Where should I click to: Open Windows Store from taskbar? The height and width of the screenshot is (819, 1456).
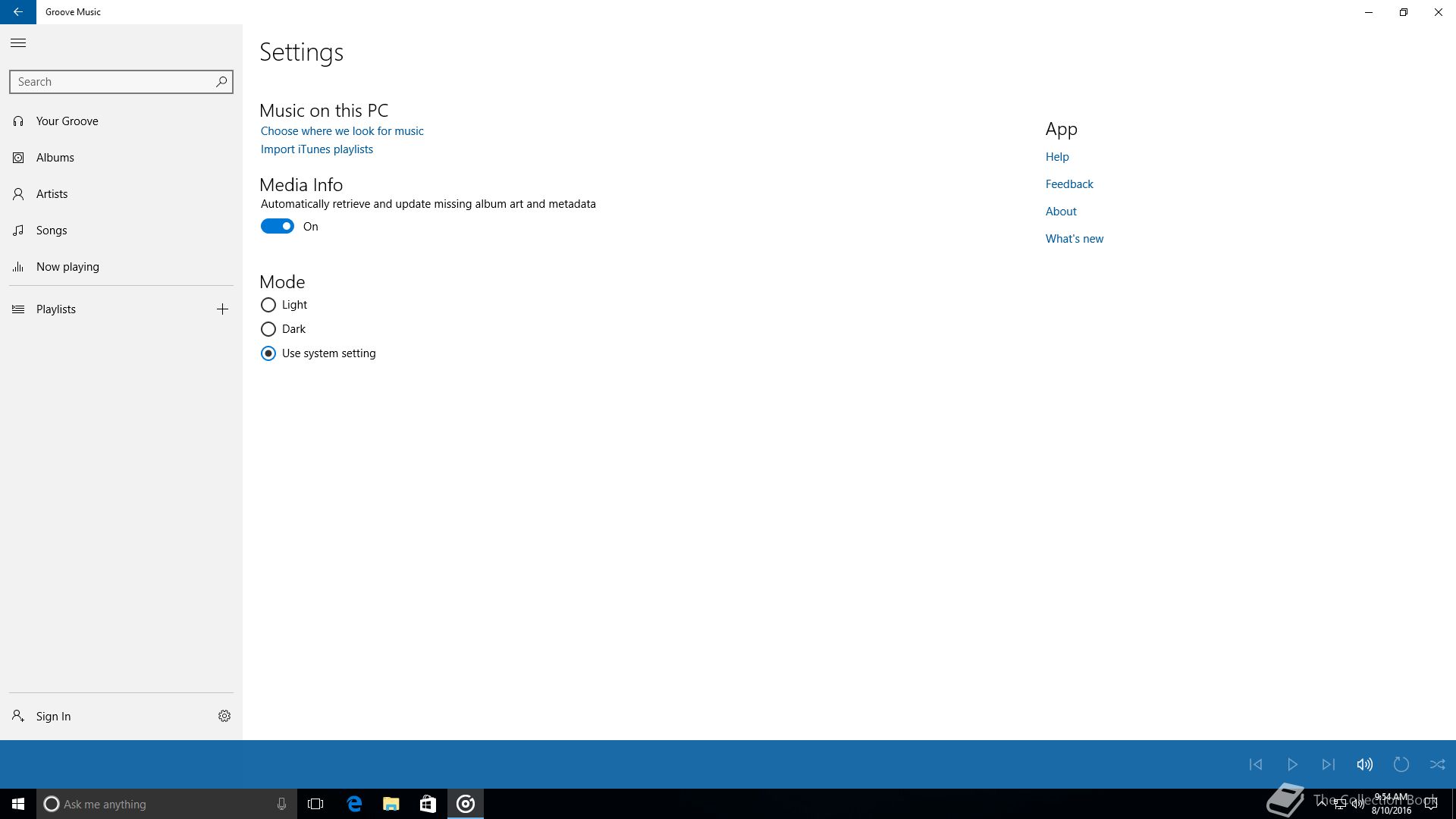428,804
